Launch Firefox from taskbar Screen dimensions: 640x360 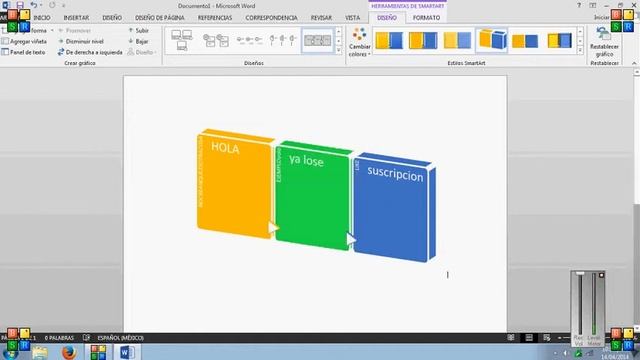pyautogui.click(x=69, y=352)
